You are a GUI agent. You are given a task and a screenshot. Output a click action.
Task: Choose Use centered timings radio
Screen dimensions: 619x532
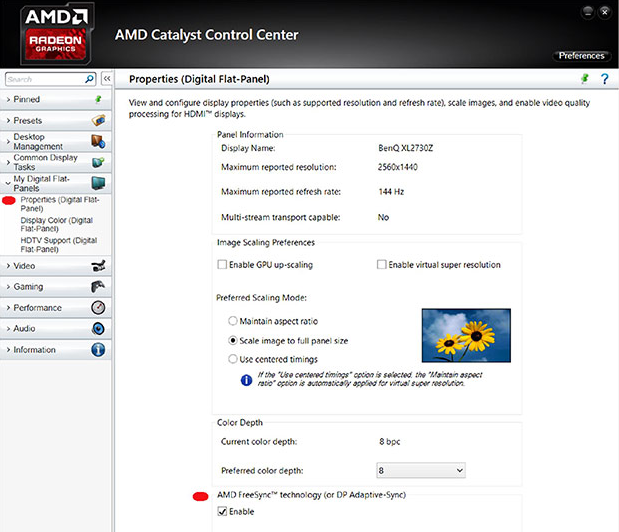coord(233,359)
